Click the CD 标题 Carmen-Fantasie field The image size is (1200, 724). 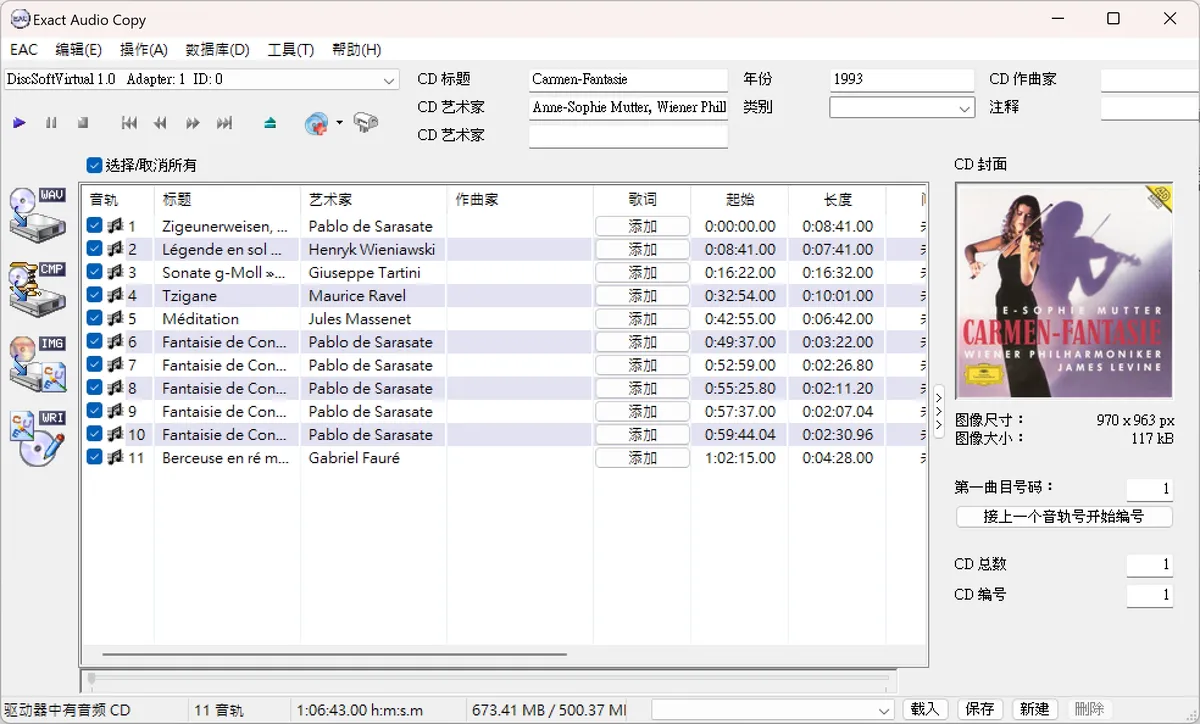point(628,79)
